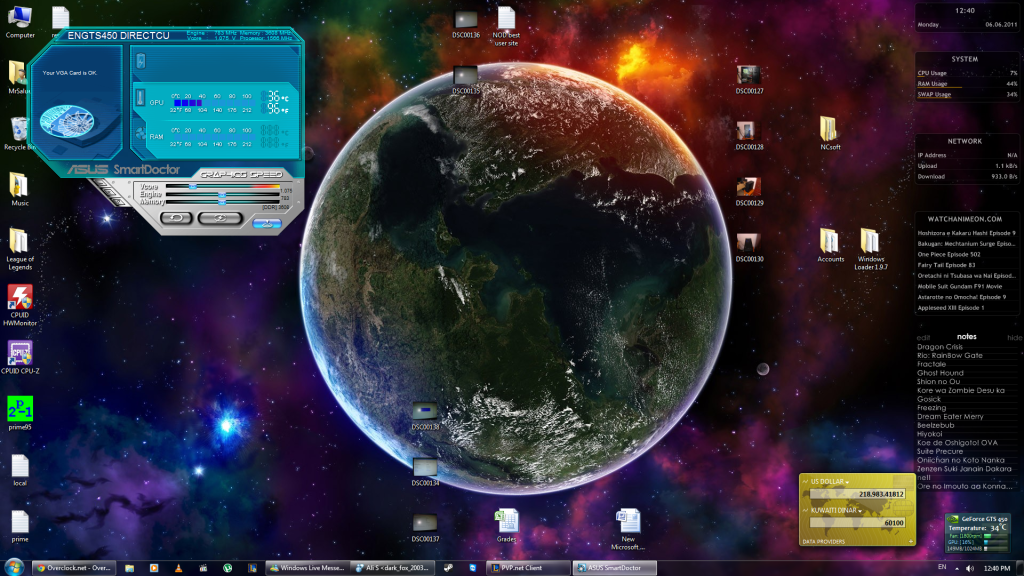Select the battery/power icon in SmartDoctor
The width and height of the screenshot is (1024, 576).
[x=141, y=61]
